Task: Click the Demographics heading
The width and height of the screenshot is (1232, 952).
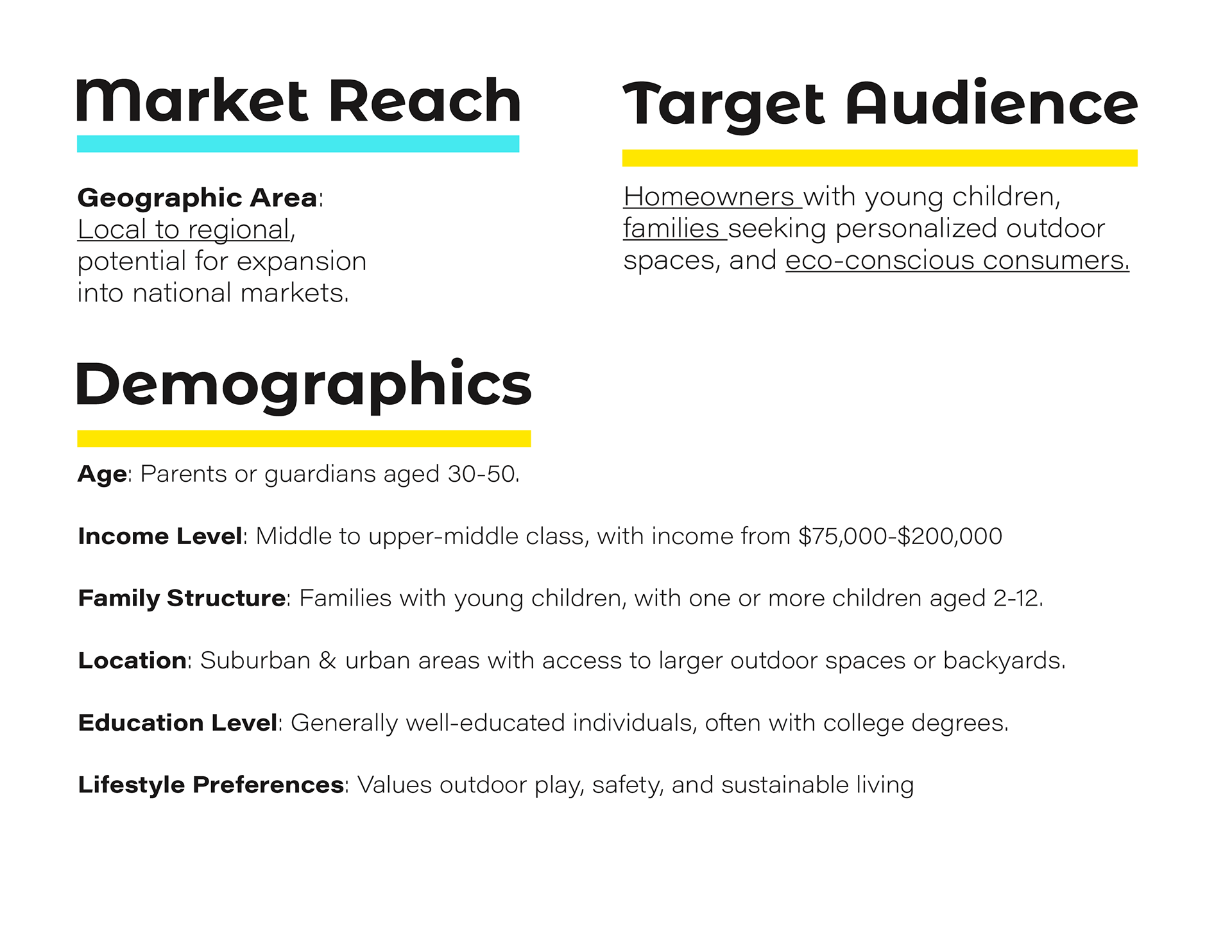Action: [x=304, y=386]
